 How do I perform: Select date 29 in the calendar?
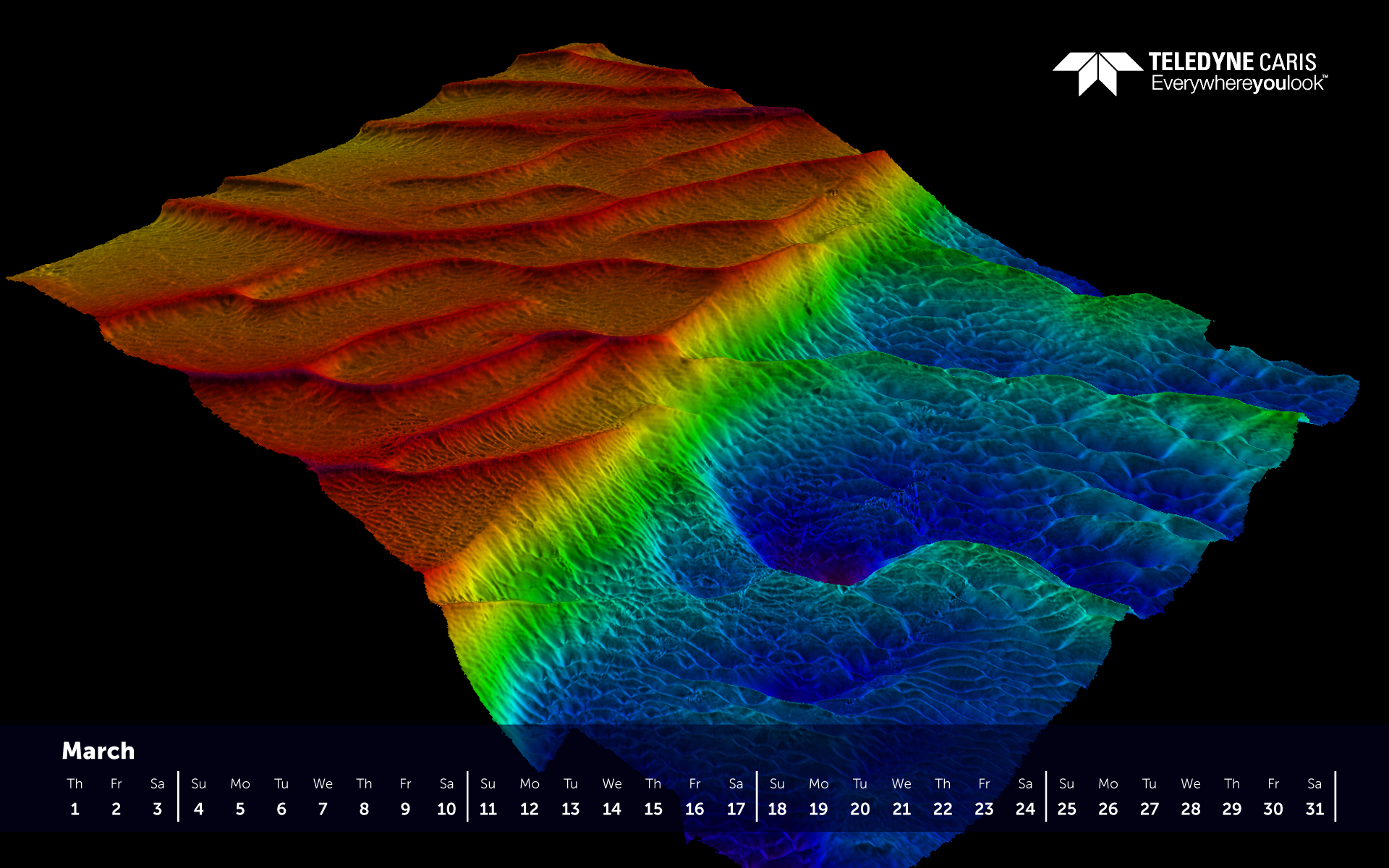point(1232,809)
